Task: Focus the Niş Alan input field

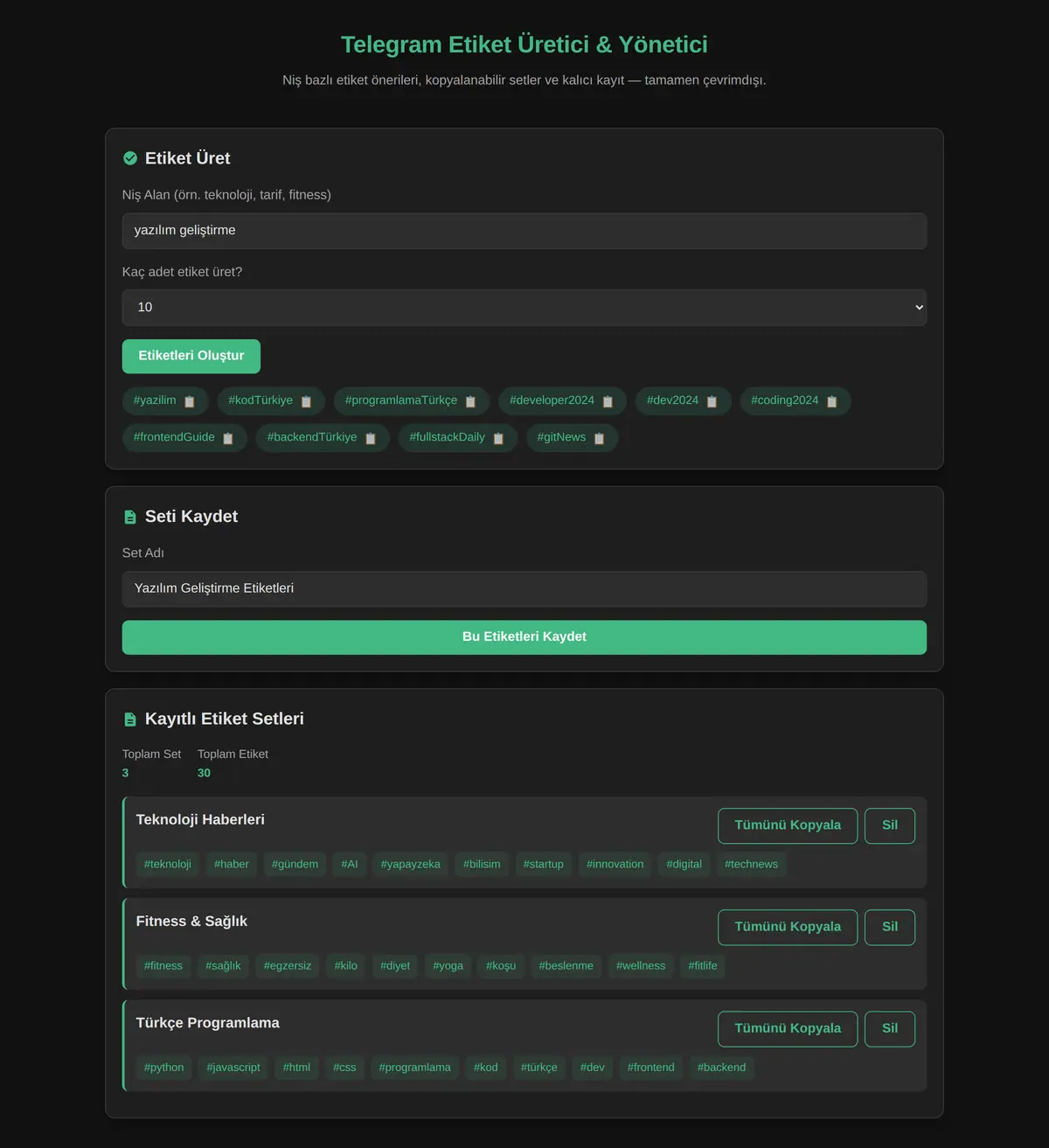Action: point(524,231)
